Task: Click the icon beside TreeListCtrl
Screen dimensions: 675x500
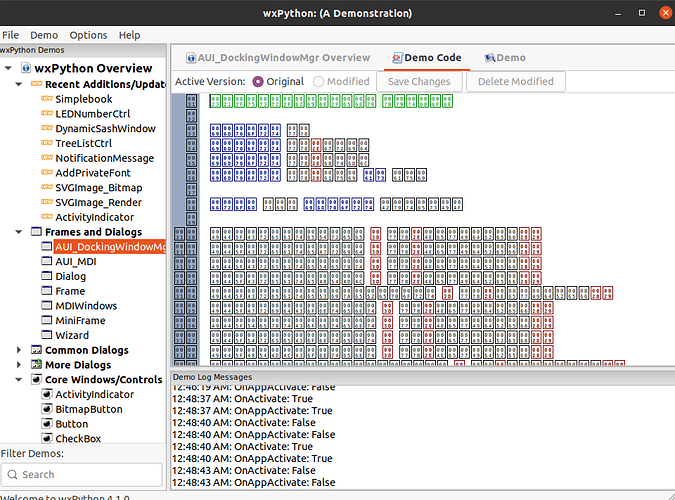Action: (47, 143)
